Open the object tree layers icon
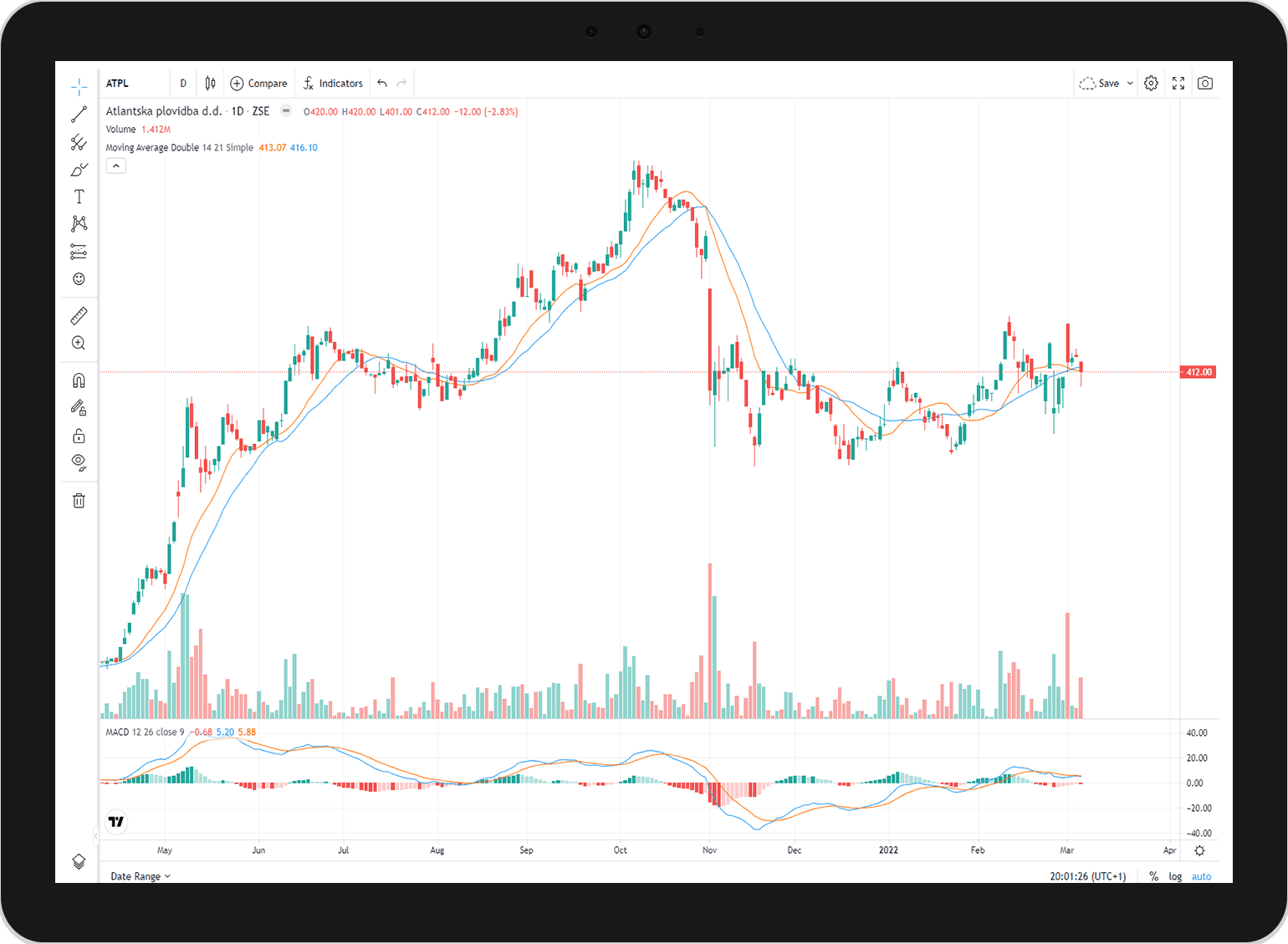Image resolution: width=1288 pixels, height=944 pixels. coord(79,862)
